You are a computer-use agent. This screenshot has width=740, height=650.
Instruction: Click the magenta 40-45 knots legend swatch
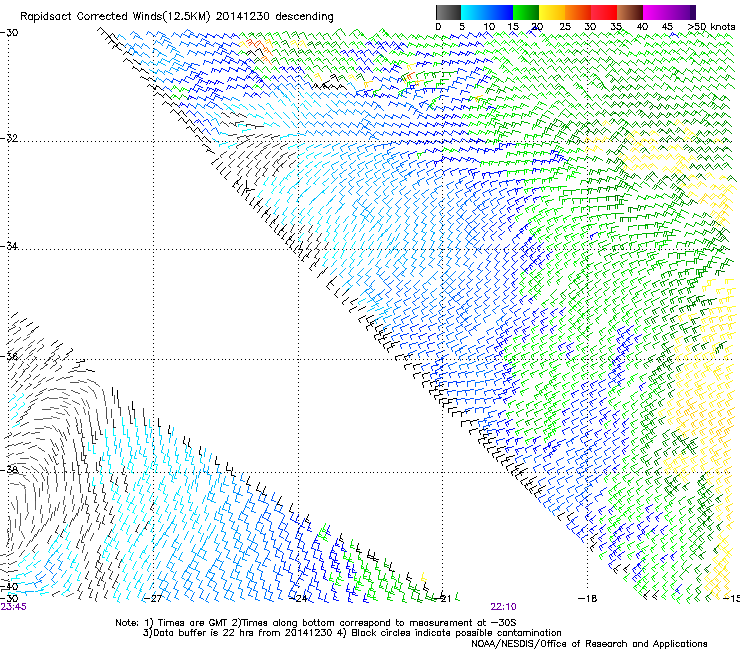pyautogui.click(x=656, y=12)
